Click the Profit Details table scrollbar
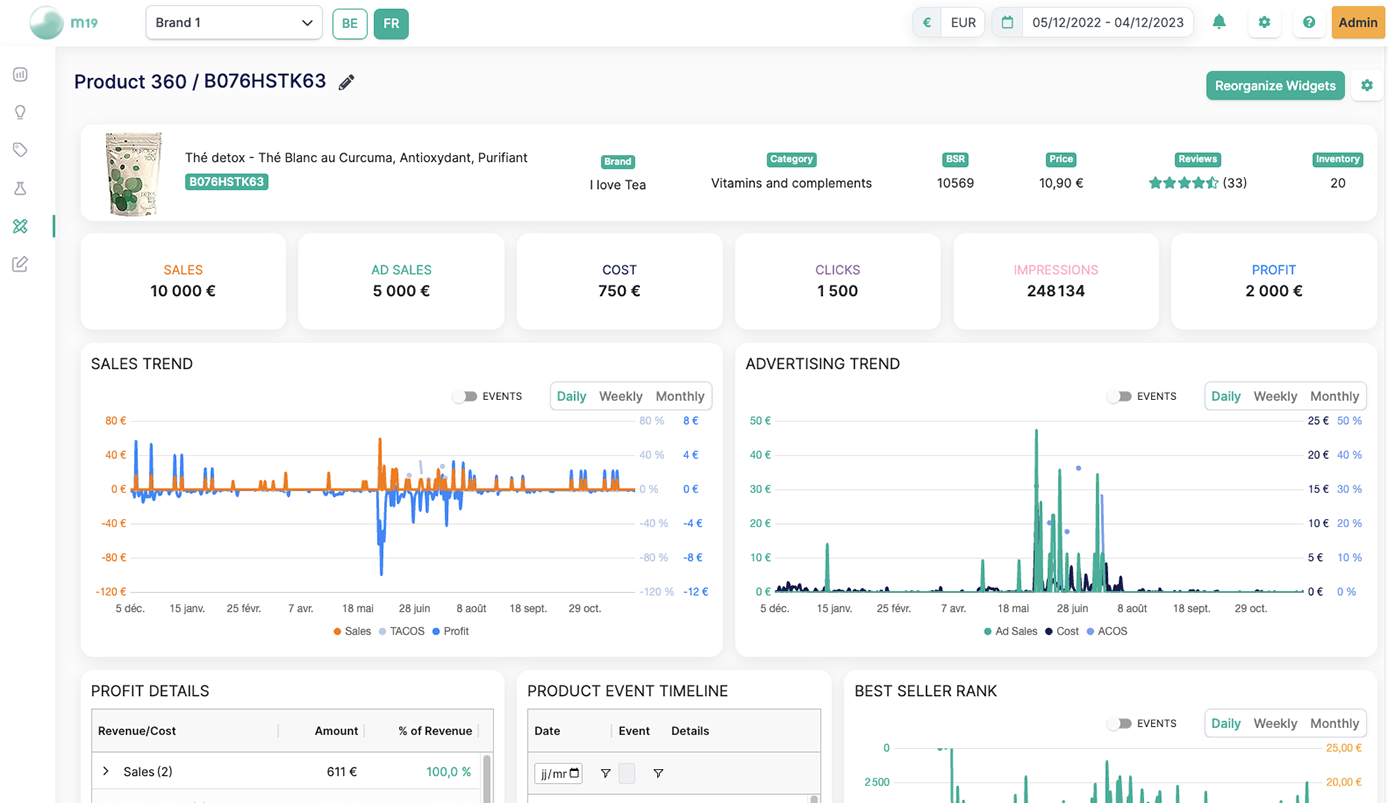This screenshot has width=1388, height=803. pos(487,778)
